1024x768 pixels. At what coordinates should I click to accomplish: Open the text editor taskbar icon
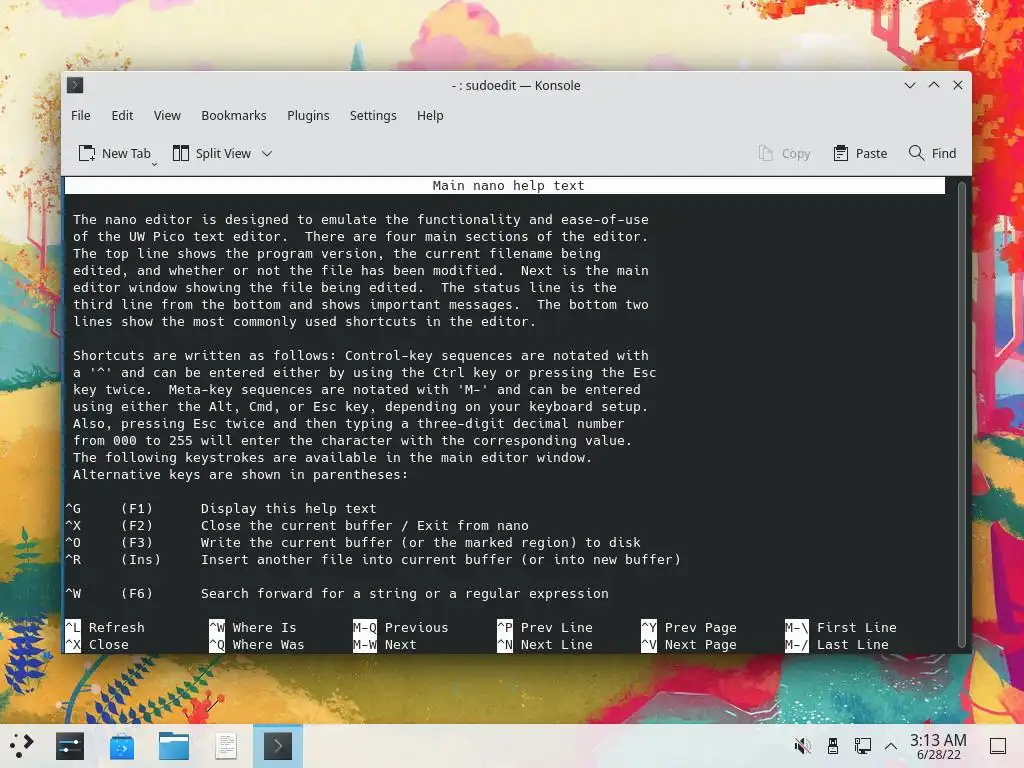pos(226,746)
